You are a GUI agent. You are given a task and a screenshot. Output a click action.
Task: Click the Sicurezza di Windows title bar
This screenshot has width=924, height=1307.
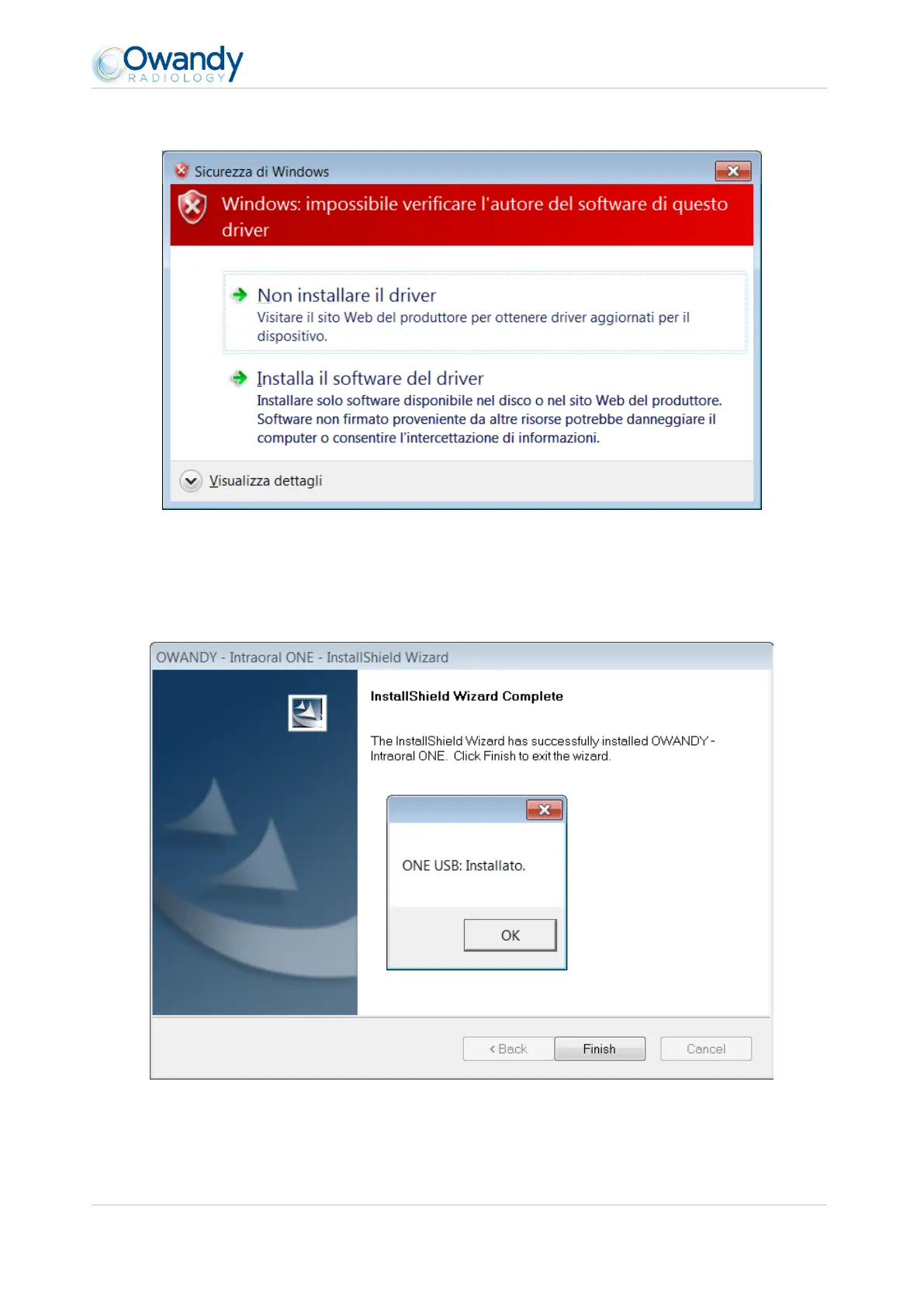(442, 172)
